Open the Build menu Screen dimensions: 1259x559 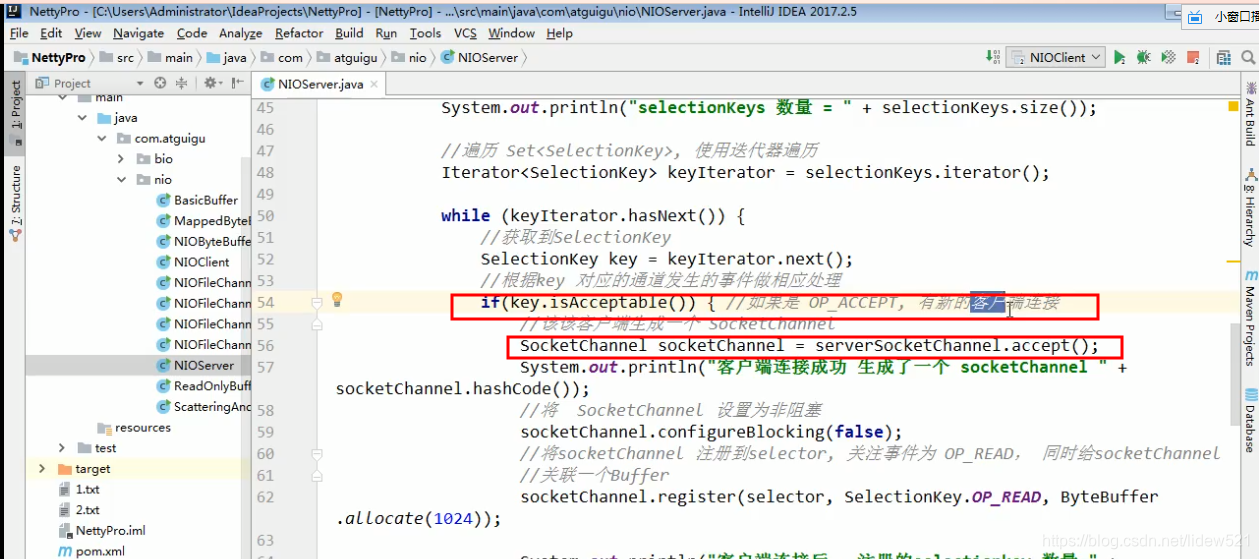[x=349, y=33]
